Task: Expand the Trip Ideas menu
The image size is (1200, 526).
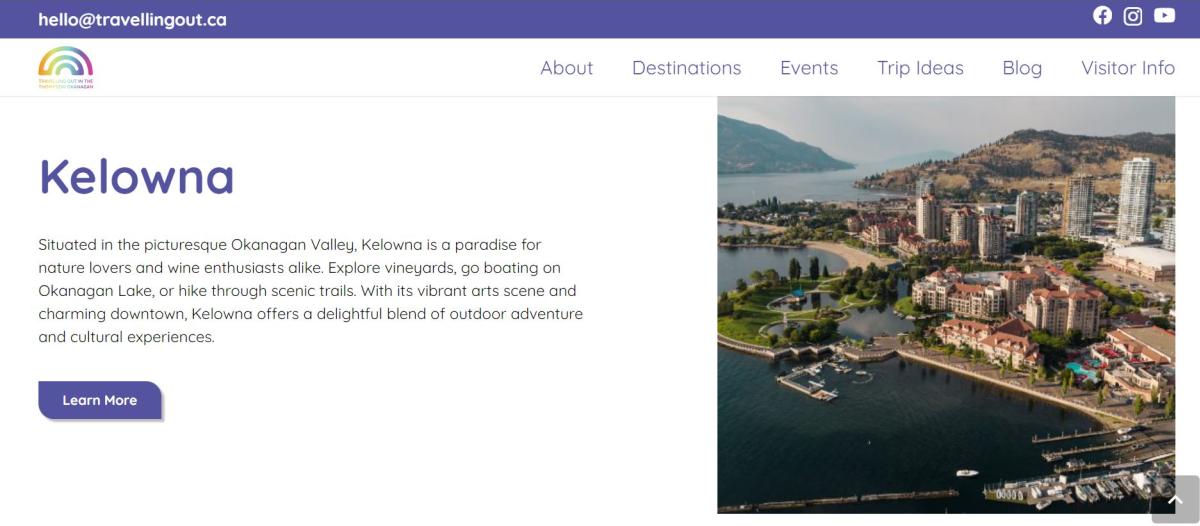Action: pyautogui.click(x=920, y=68)
